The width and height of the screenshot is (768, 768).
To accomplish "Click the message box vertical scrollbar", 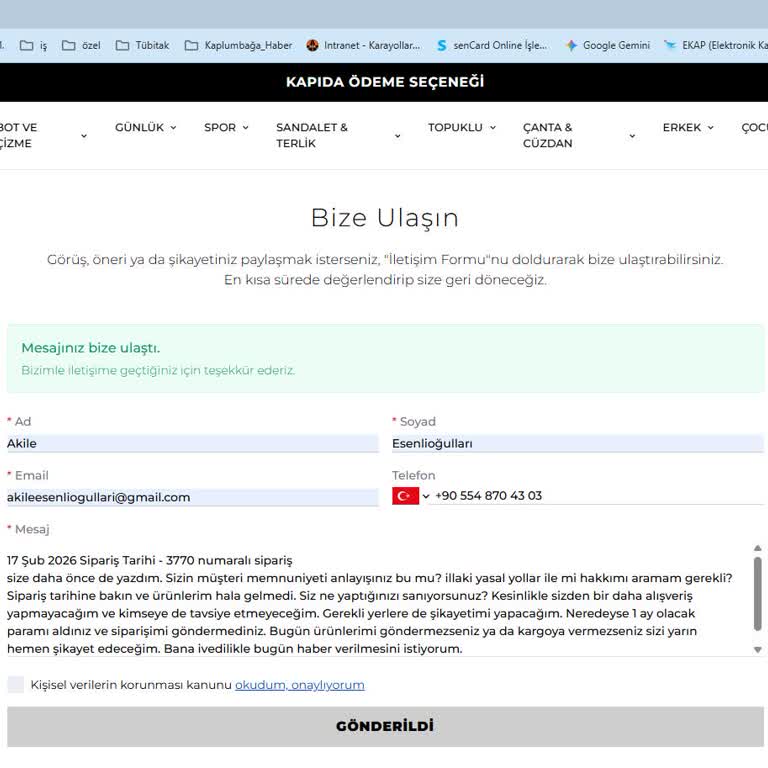I will [x=757, y=593].
